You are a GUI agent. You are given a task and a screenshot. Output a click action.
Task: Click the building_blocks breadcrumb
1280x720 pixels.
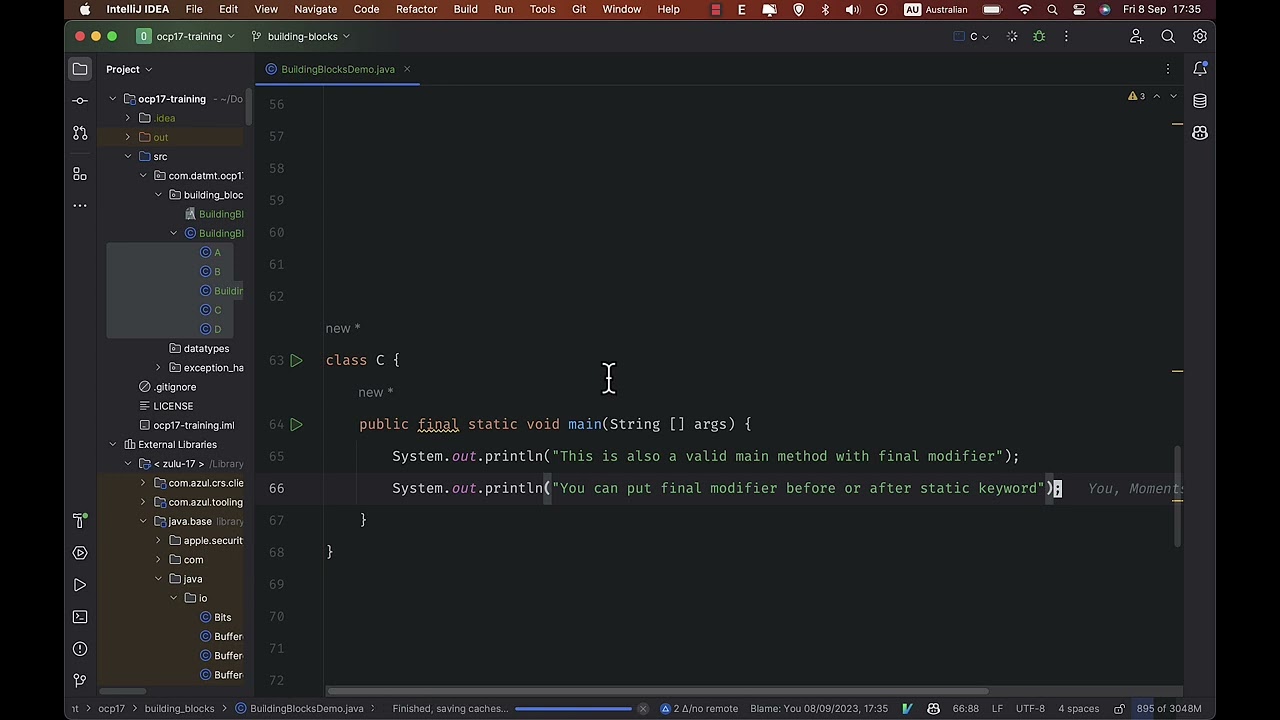[x=179, y=709]
